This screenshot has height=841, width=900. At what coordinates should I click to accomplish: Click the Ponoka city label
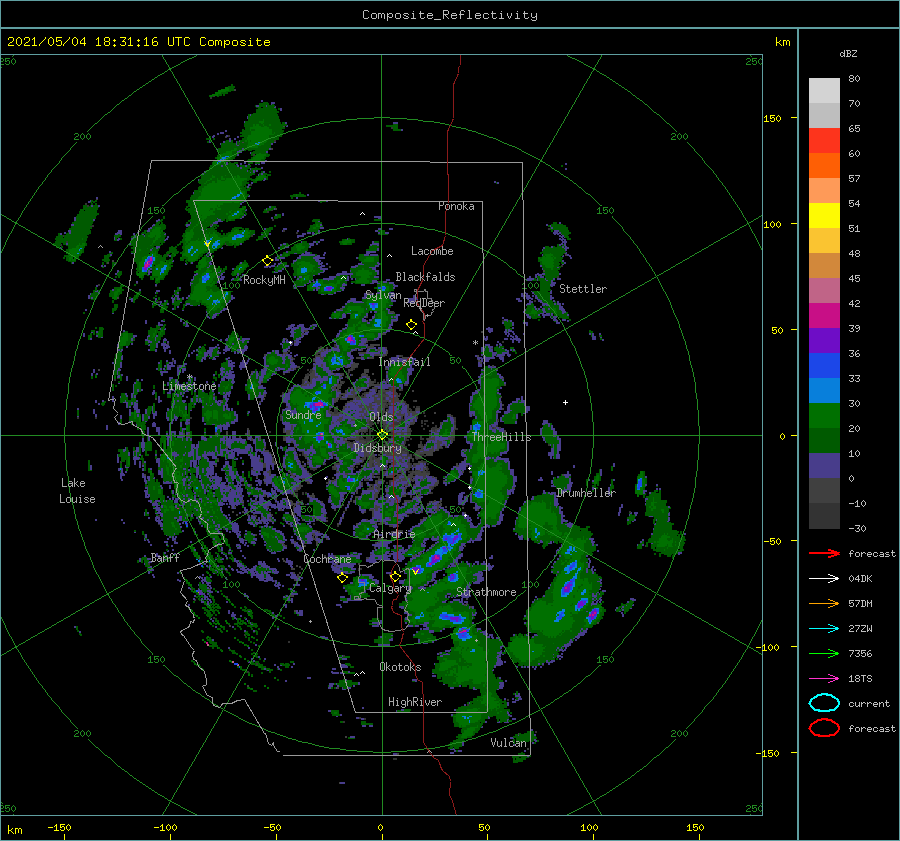[456, 206]
